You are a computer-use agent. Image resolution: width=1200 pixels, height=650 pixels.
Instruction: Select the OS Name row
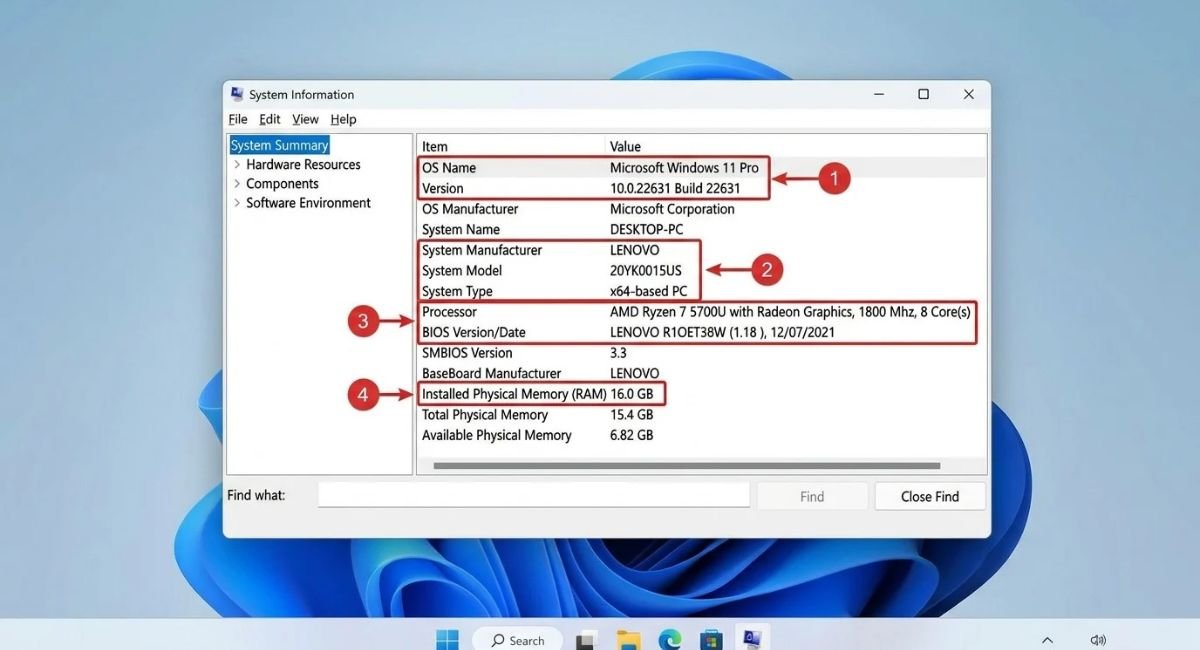pos(702,168)
